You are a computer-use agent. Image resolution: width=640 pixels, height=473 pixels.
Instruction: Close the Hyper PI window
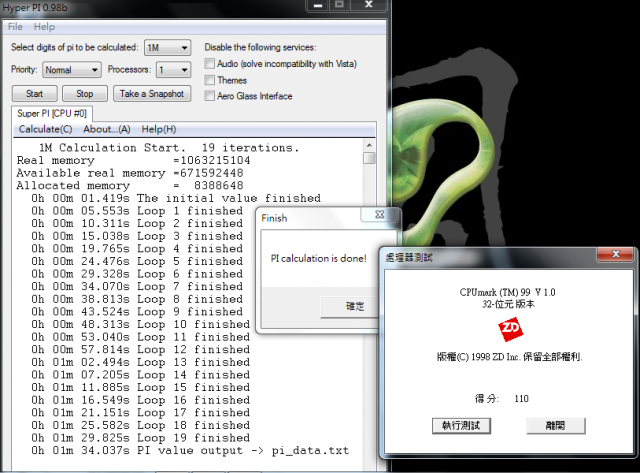(369, 5)
